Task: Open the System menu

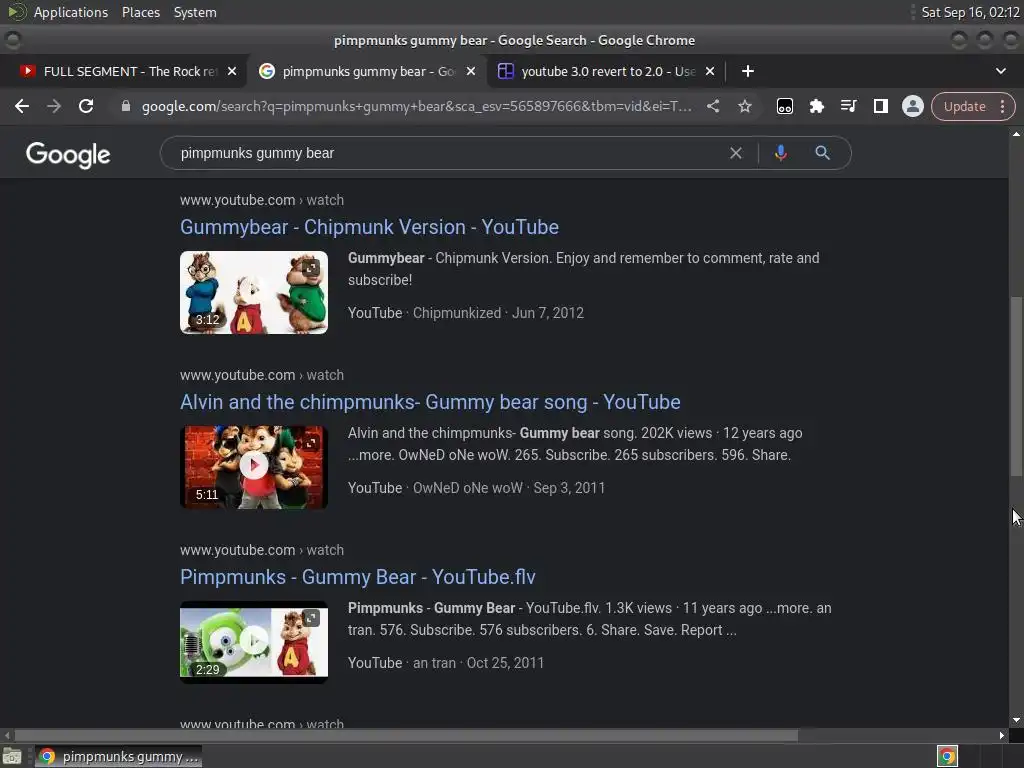Action: [x=195, y=12]
